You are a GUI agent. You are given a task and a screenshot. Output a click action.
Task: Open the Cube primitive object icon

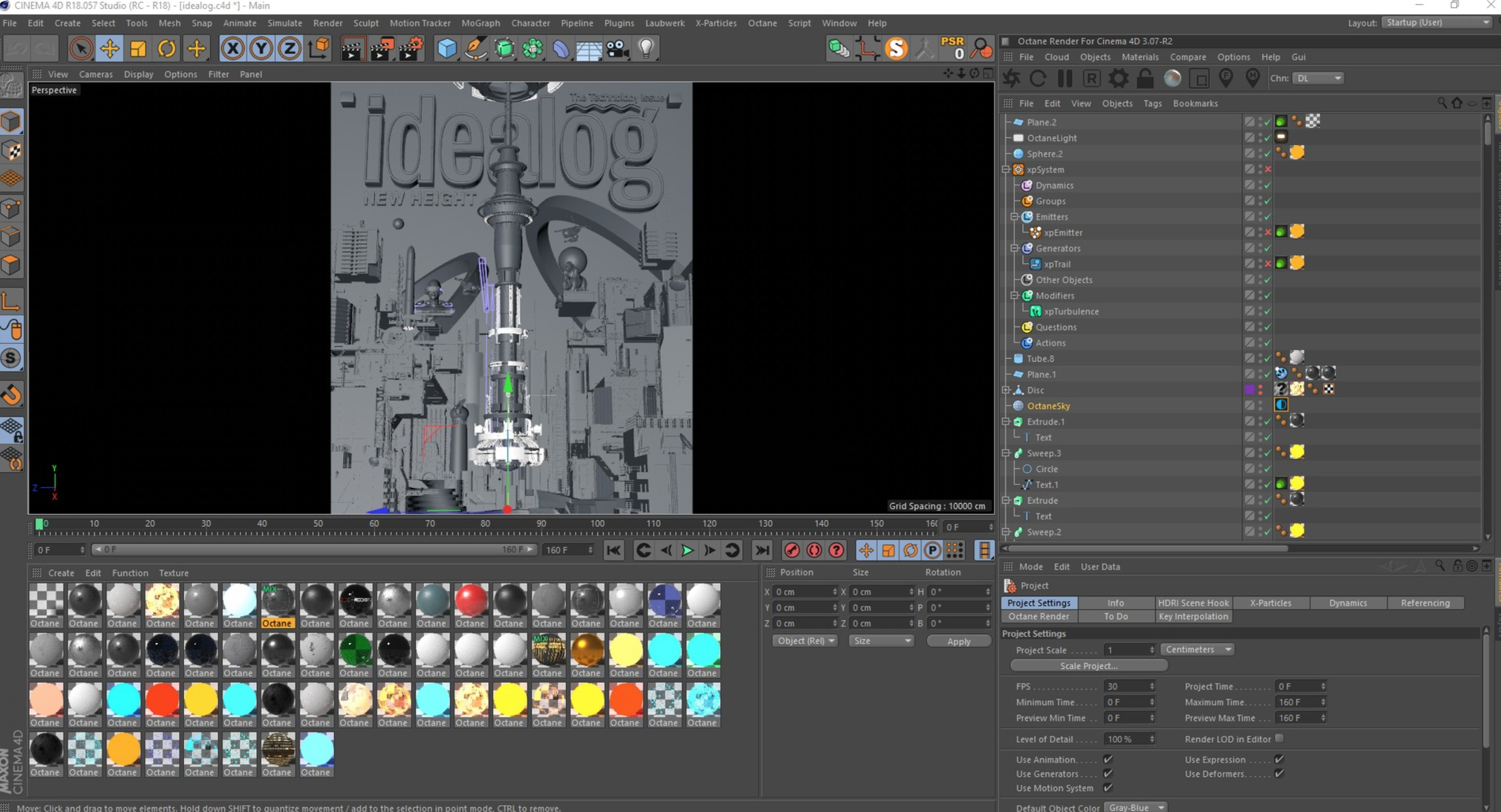(x=446, y=48)
